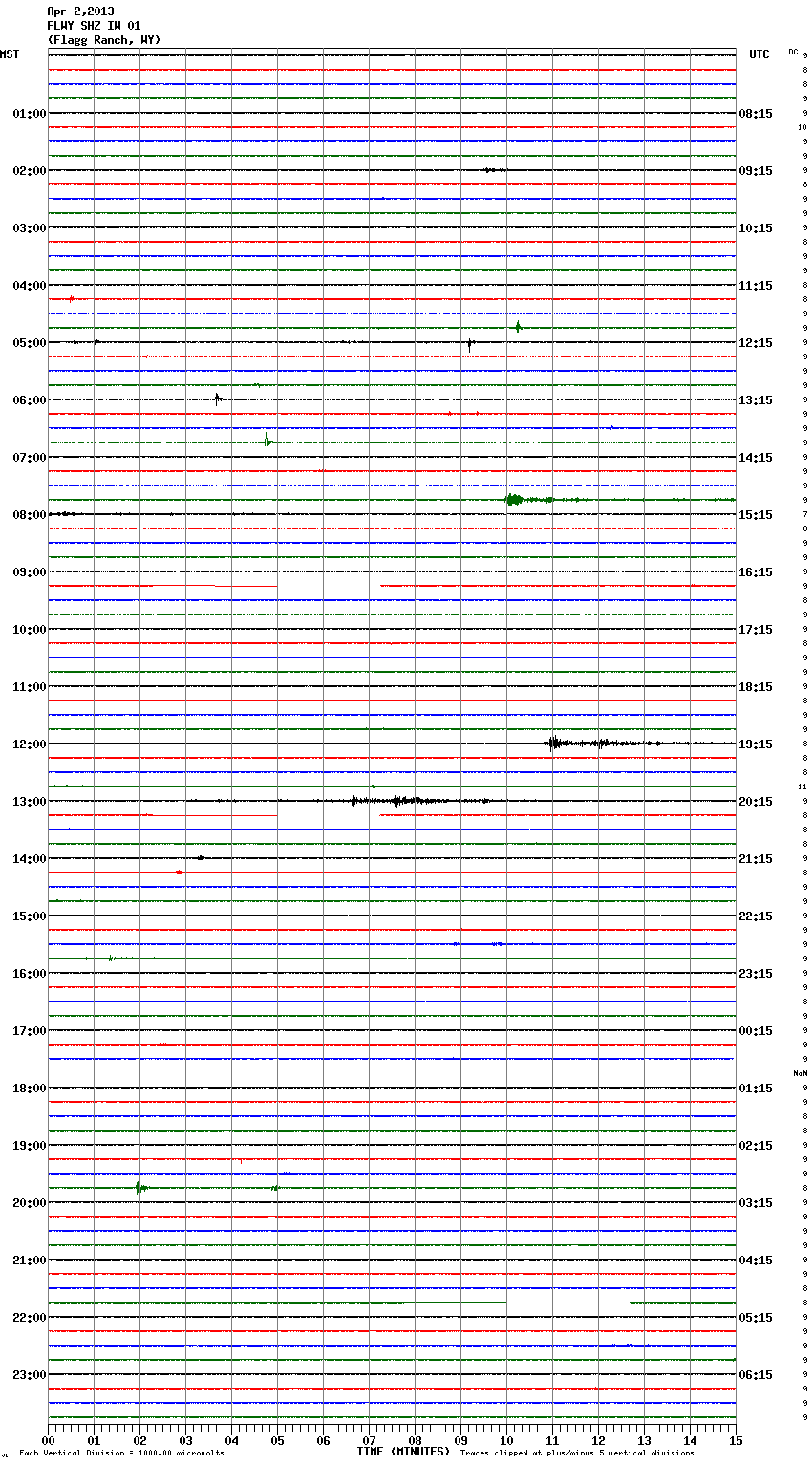Click the "DC" column header
The image size is (812, 1466).
(x=793, y=52)
